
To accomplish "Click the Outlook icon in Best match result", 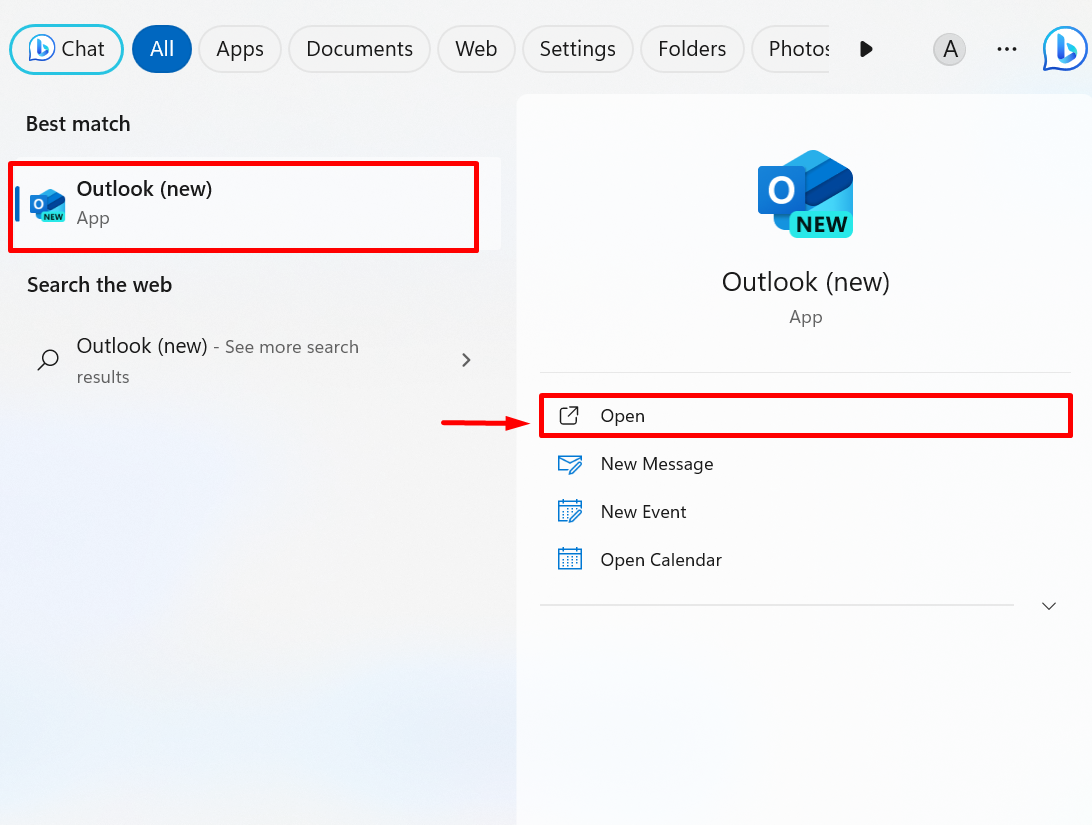I will (x=47, y=204).
